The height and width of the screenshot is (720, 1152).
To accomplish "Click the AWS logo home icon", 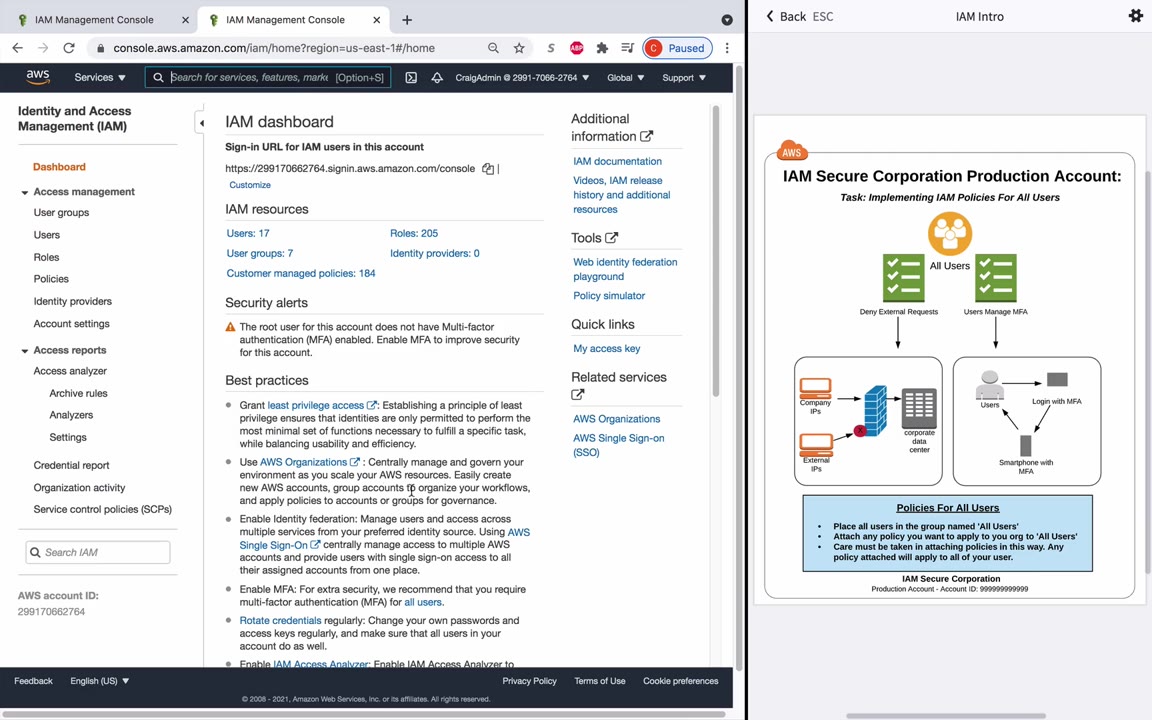I will pyautogui.click(x=37, y=76).
